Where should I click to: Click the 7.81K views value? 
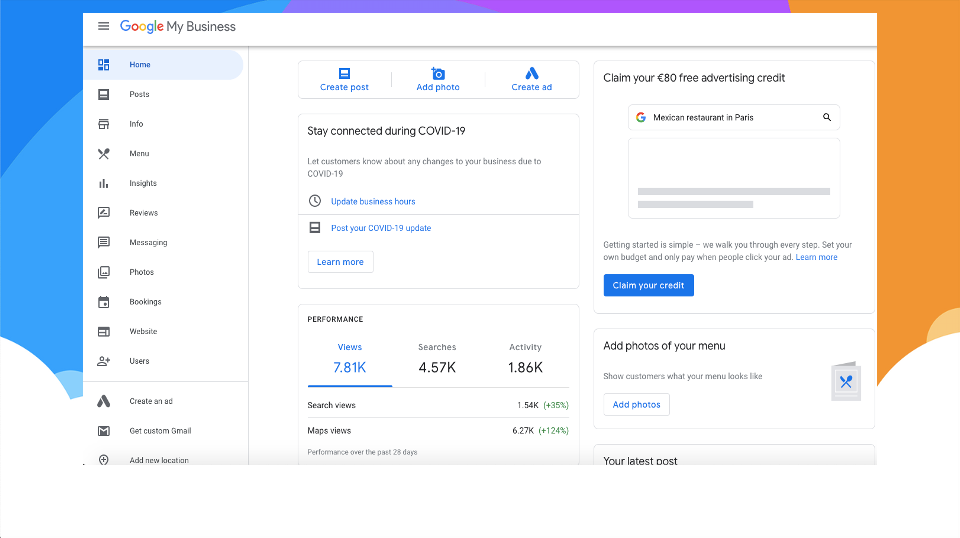[x=350, y=367]
